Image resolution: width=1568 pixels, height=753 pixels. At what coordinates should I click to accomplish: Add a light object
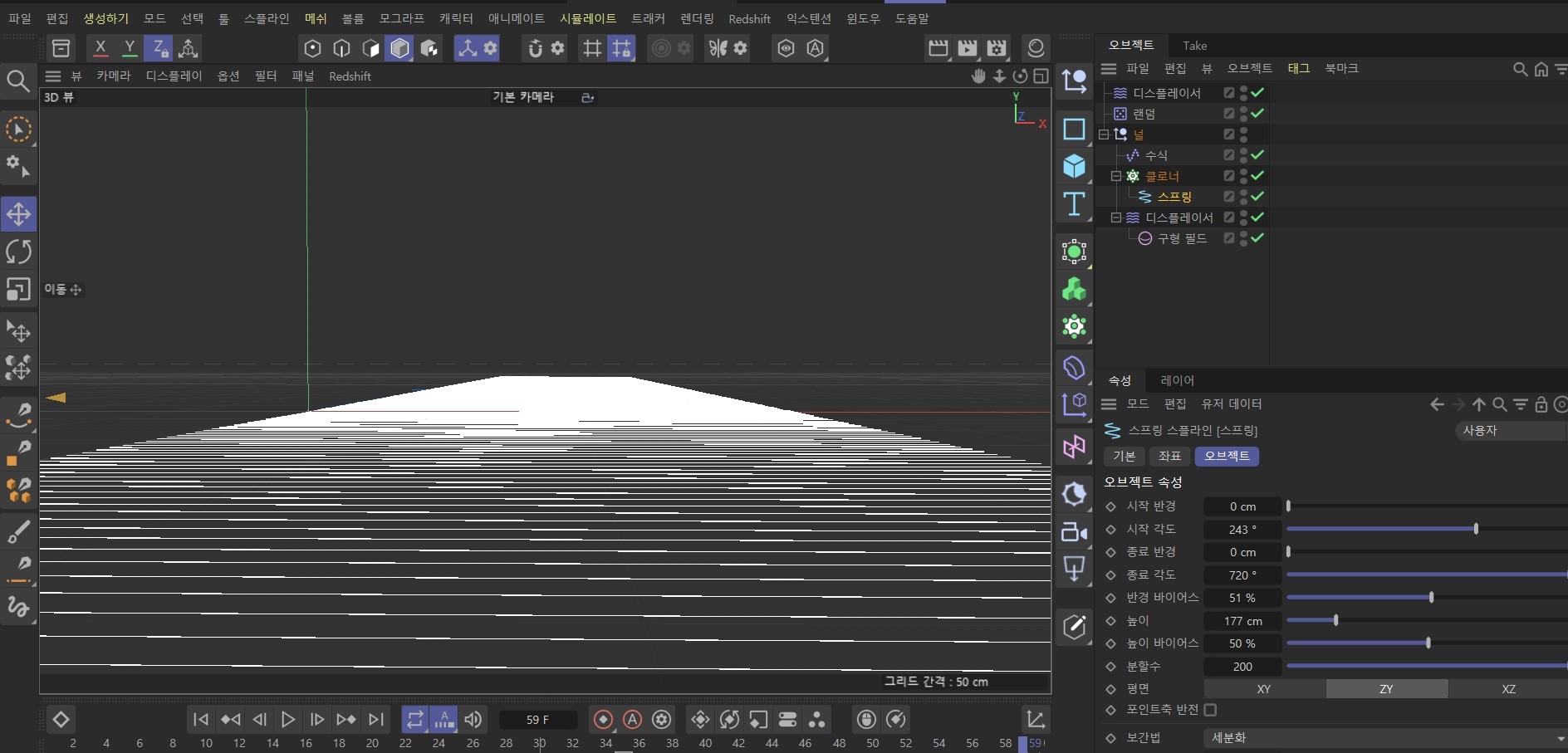pos(1074,569)
